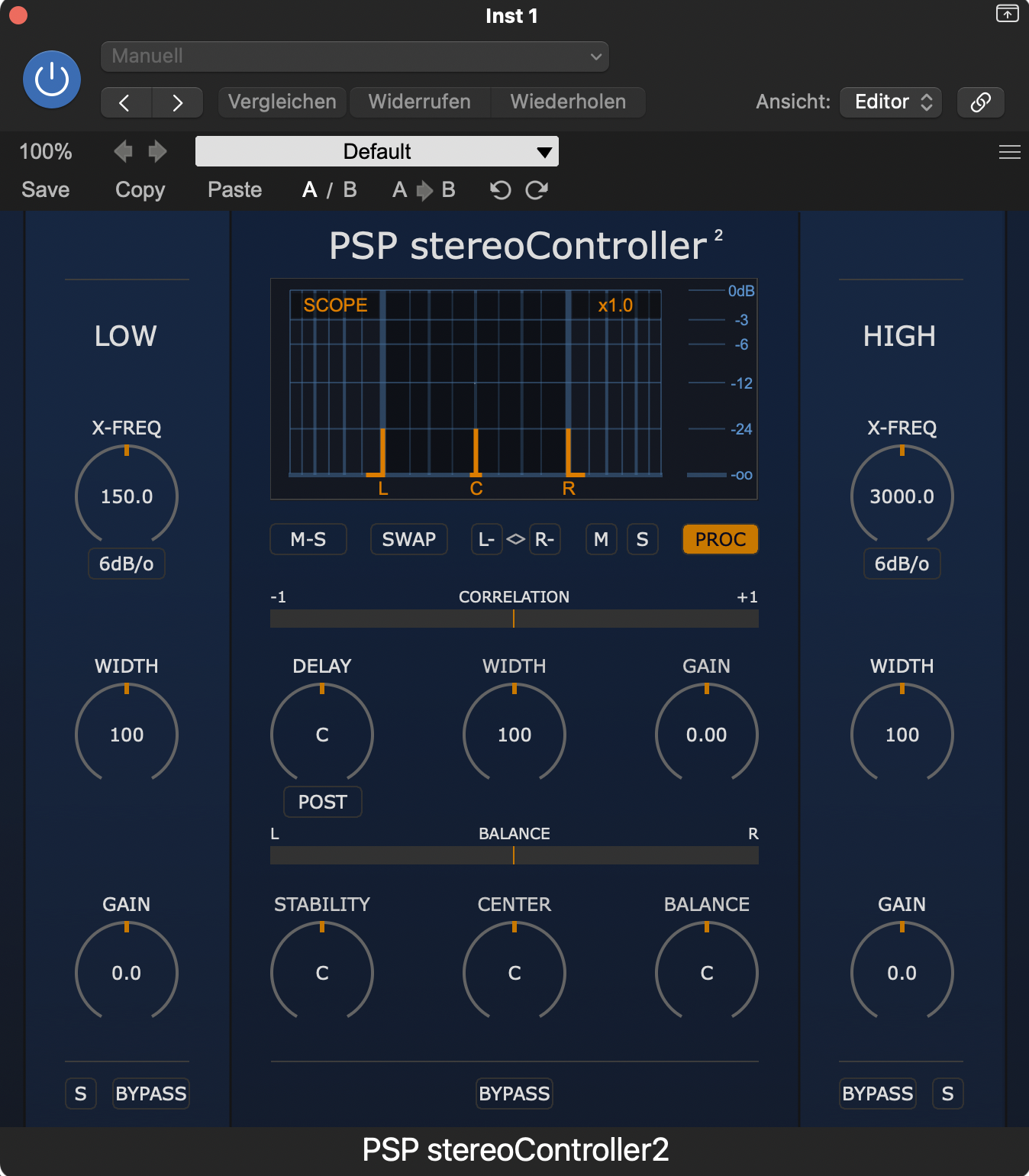This screenshot has height=1176, width=1029.
Task: Click the DELAY knob
Action: [x=322, y=735]
